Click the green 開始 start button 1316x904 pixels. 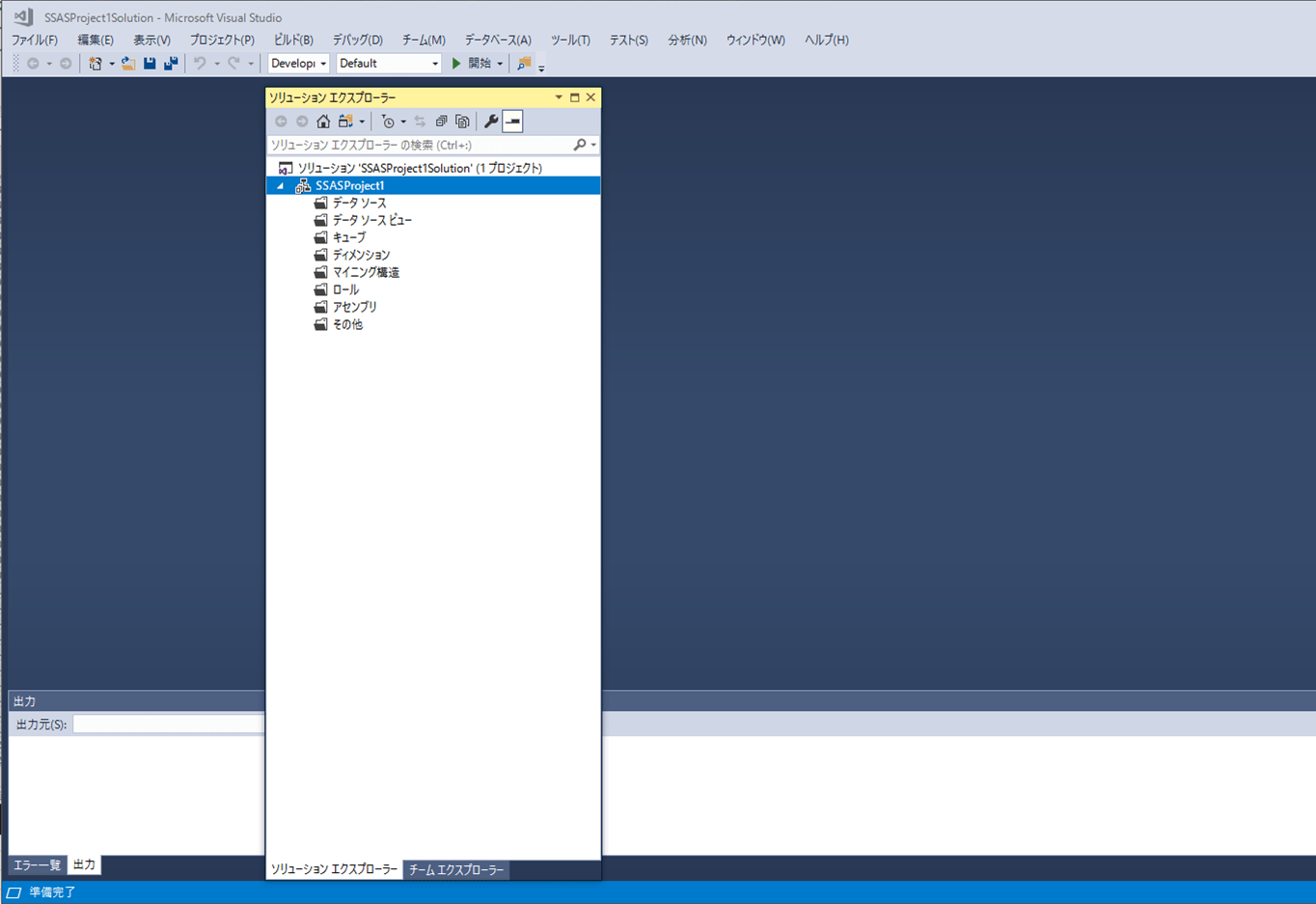(472, 64)
